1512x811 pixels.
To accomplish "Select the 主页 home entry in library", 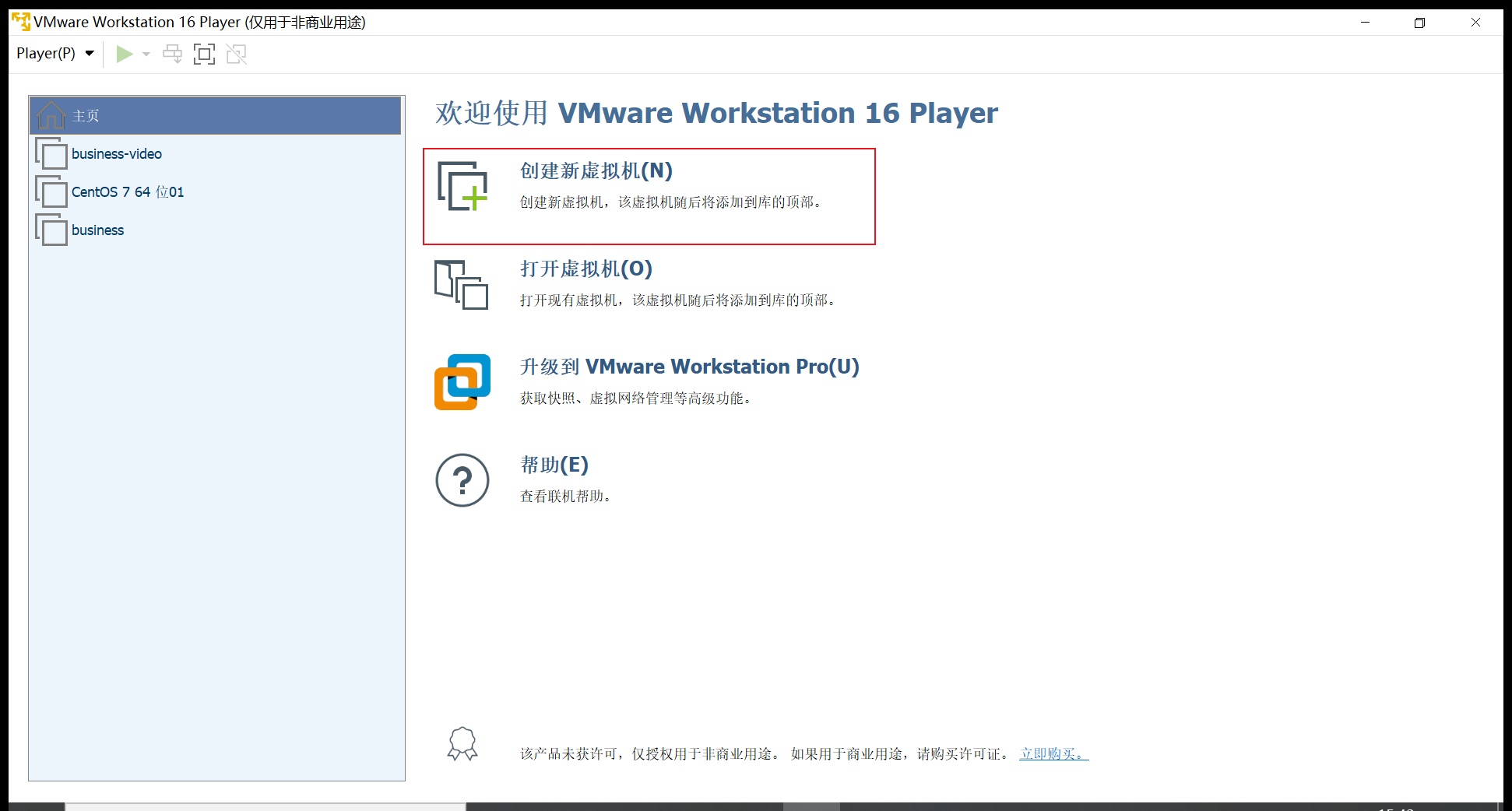I will pyautogui.click(x=216, y=116).
